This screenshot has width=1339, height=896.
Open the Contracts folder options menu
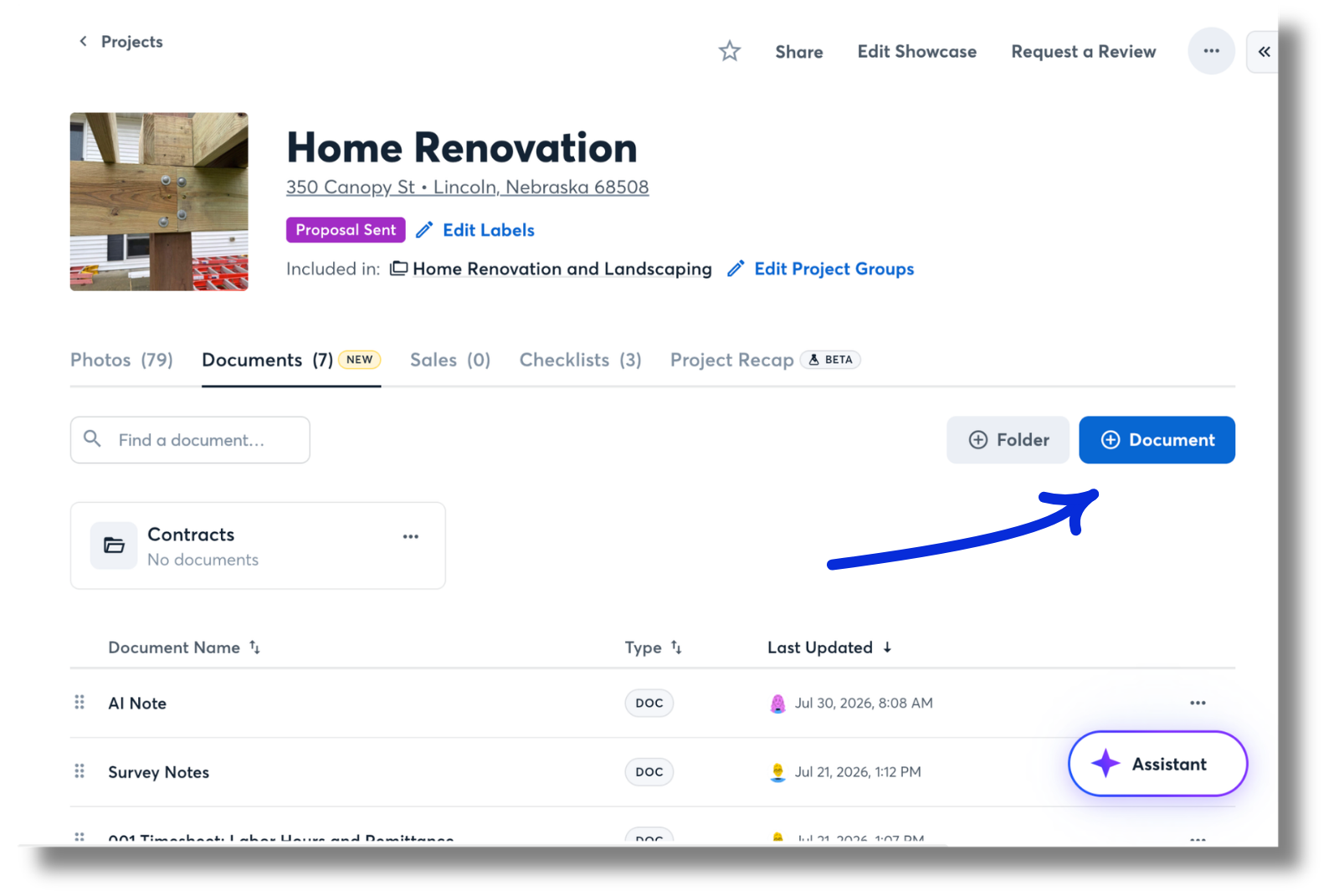click(411, 536)
